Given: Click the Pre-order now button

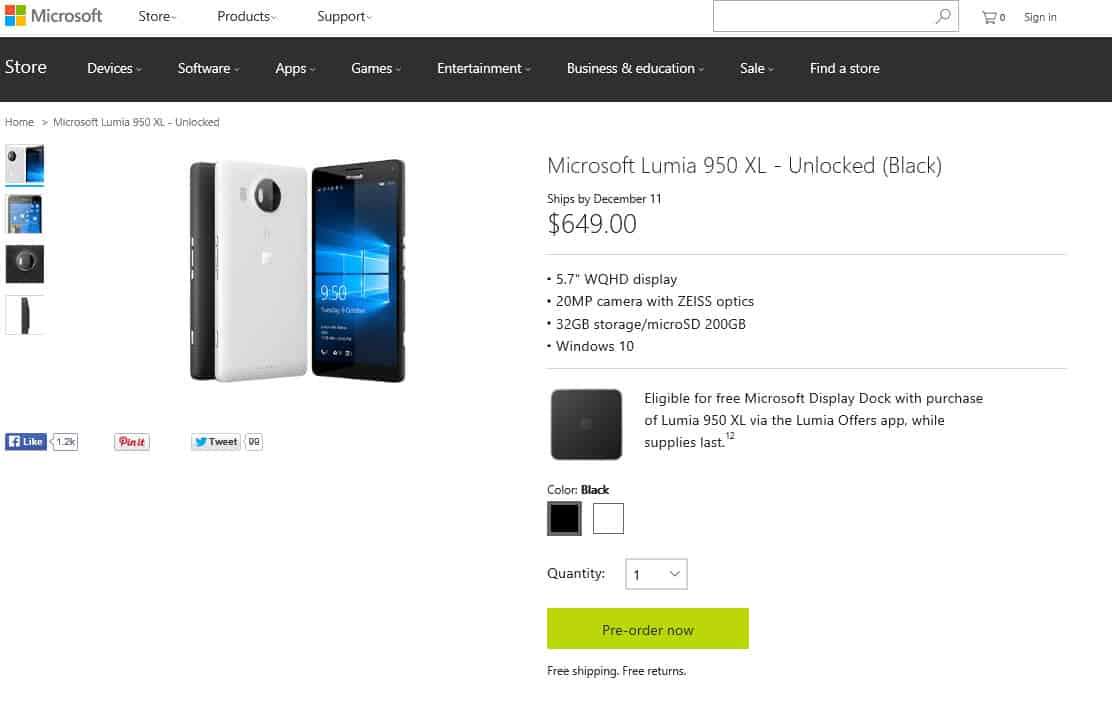Looking at the screenshot, I should click(648, 629).
